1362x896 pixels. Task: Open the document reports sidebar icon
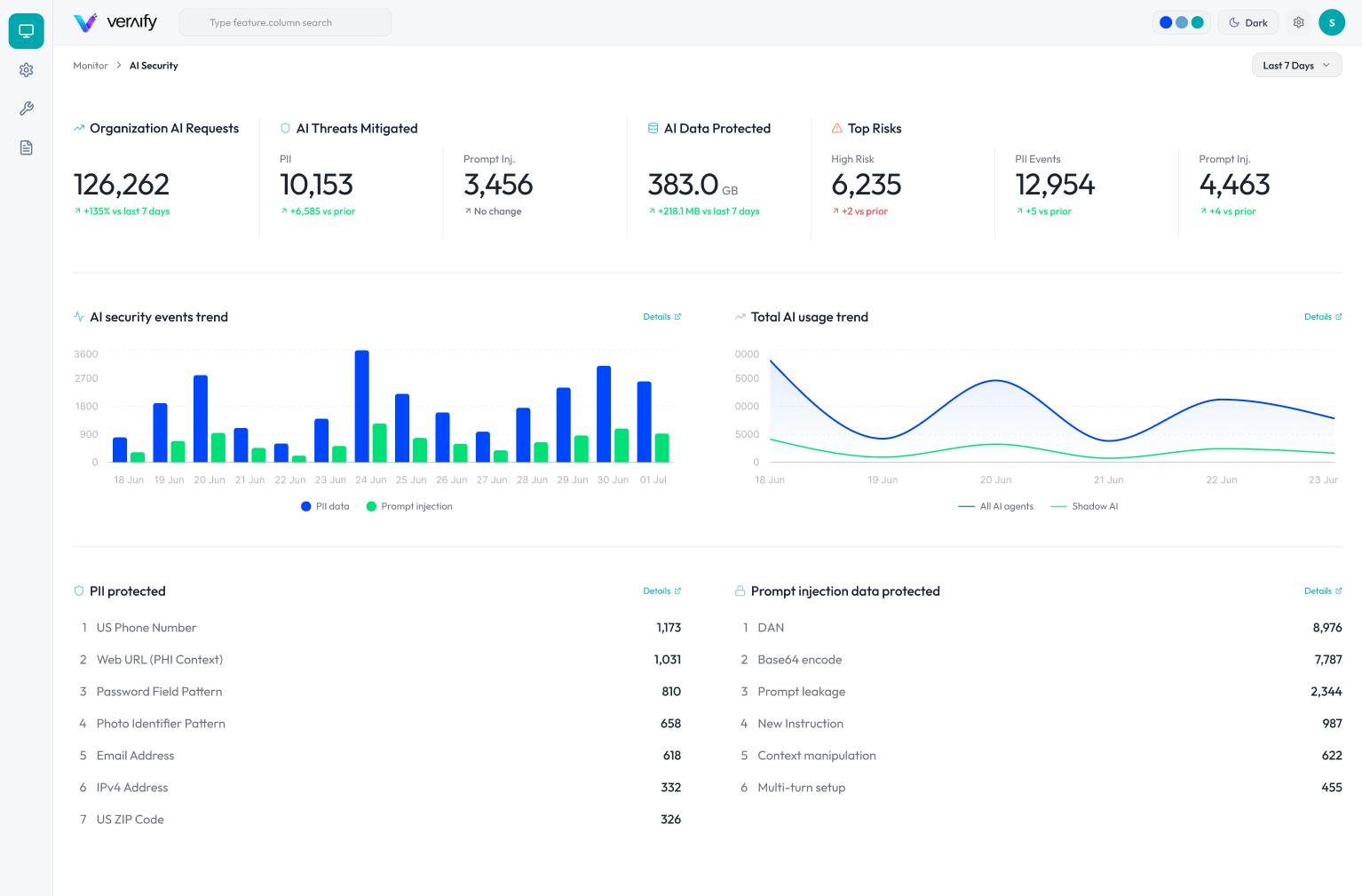(x=26, y=147)
